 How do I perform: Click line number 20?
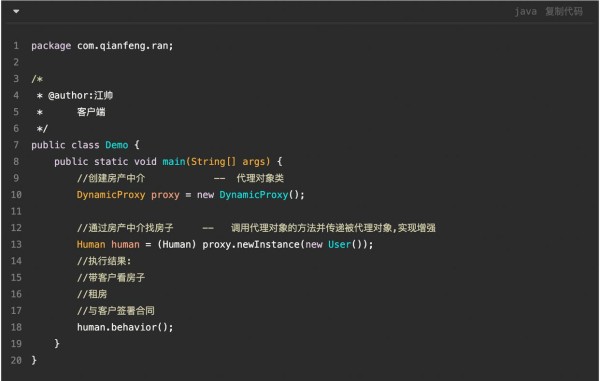pyautogui.click(x=16, y=360)
